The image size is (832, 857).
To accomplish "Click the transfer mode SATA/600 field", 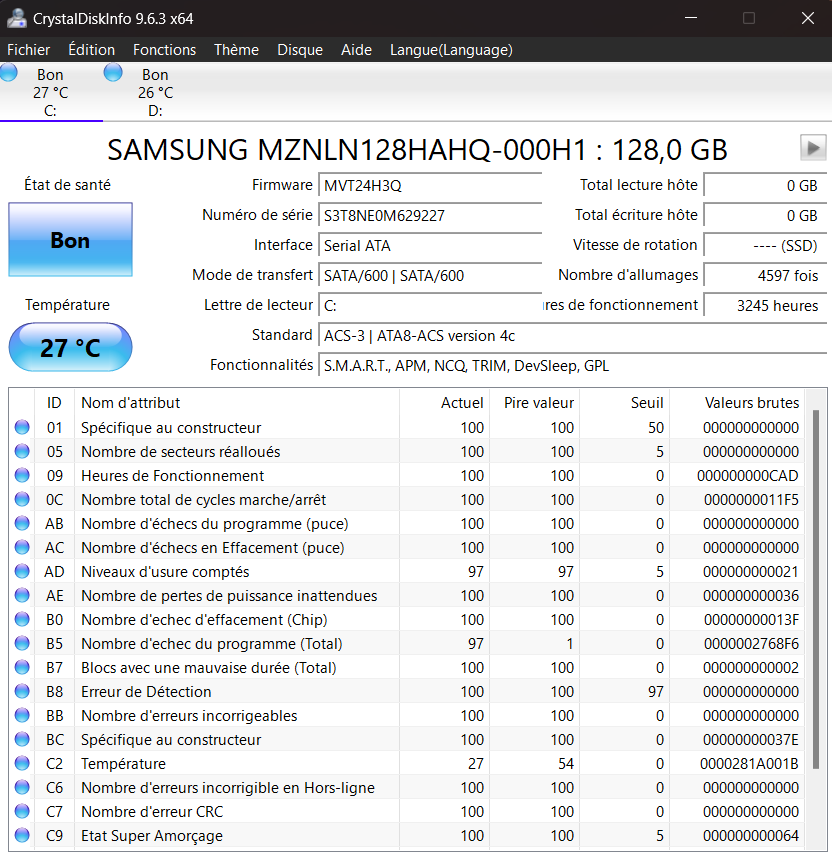I will (430, 275).
